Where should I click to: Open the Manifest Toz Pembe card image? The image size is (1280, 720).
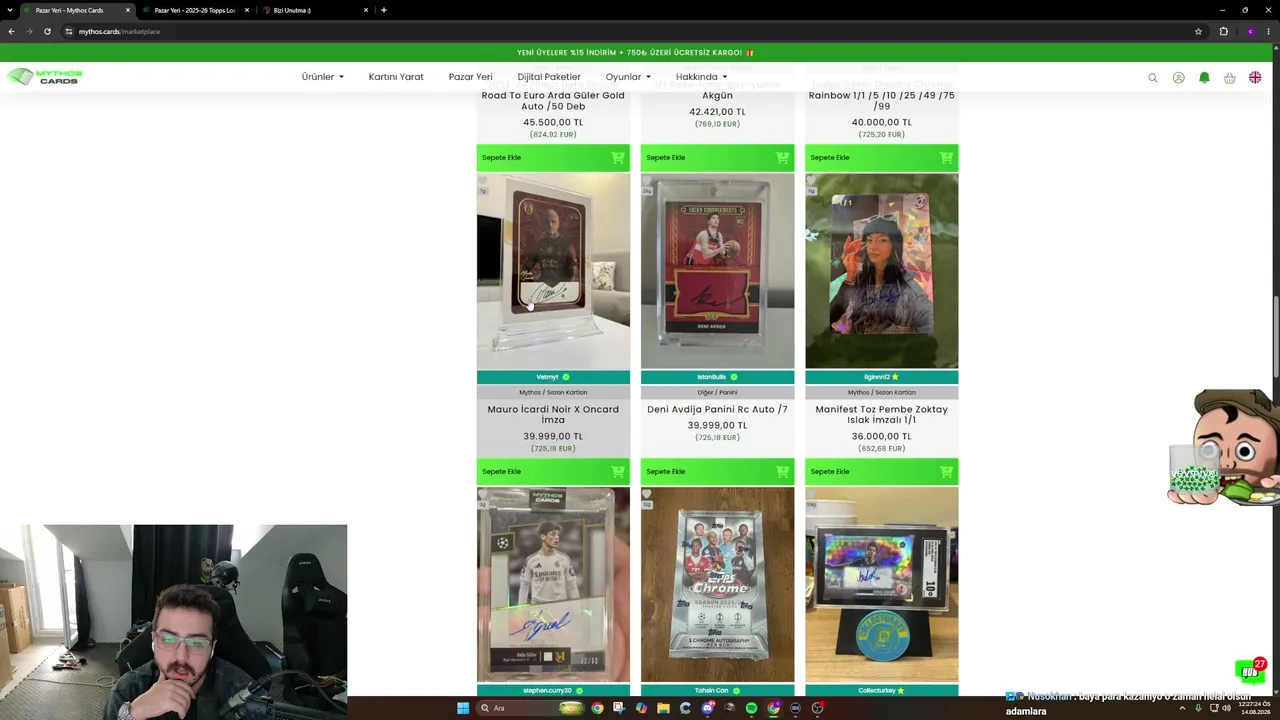coord(881,271)
